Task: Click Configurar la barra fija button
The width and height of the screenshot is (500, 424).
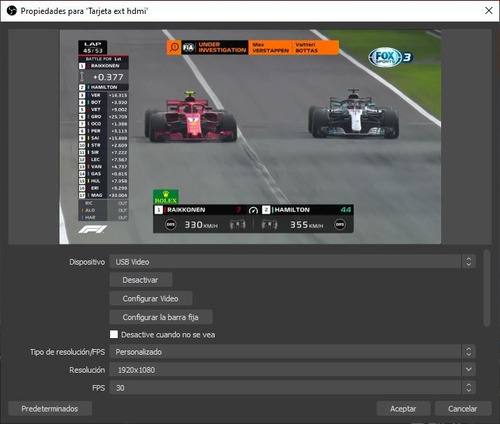Action: (161, 317)
